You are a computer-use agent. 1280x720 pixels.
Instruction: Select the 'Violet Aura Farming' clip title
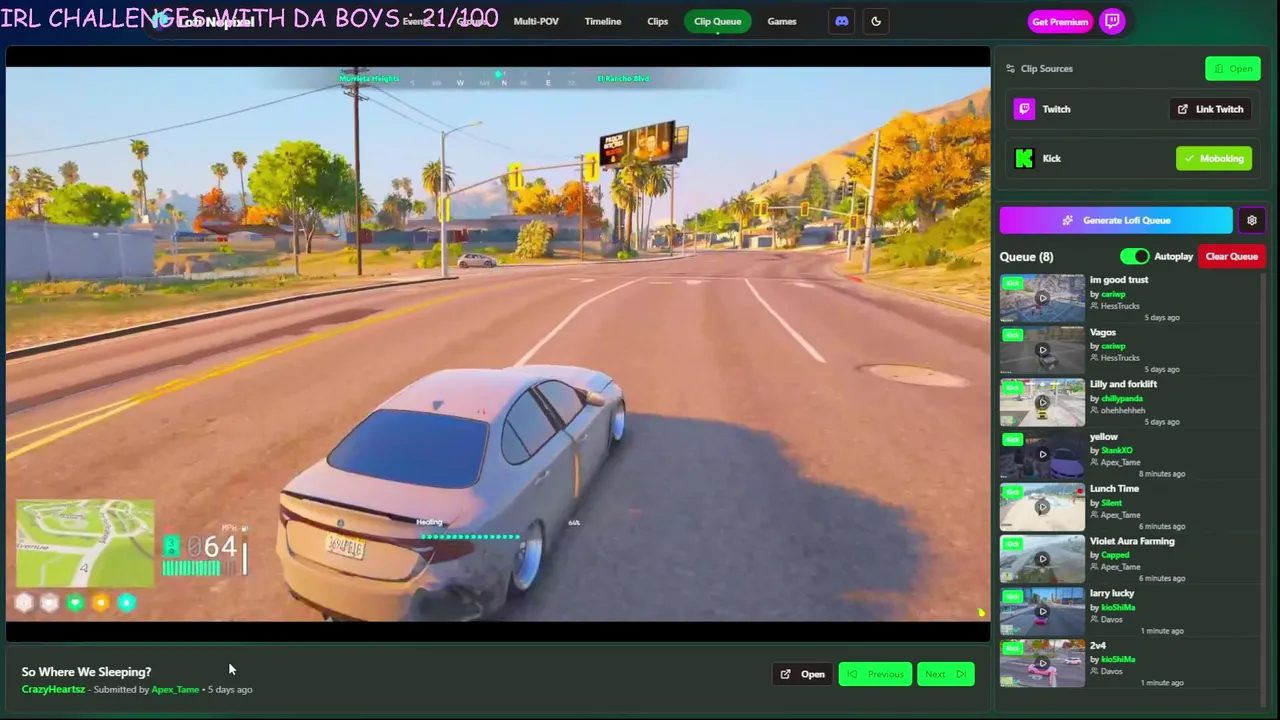pos(1132,541)
